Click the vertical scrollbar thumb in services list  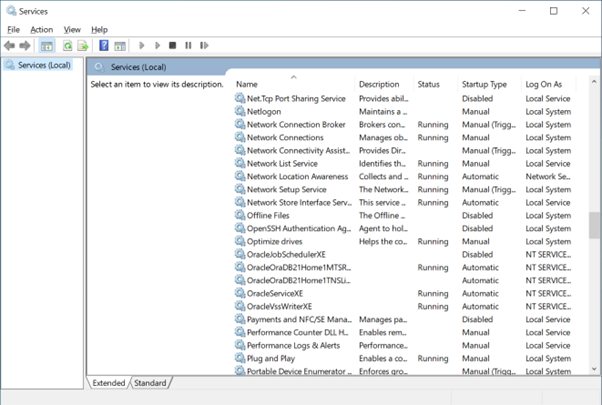coord(594,226)
